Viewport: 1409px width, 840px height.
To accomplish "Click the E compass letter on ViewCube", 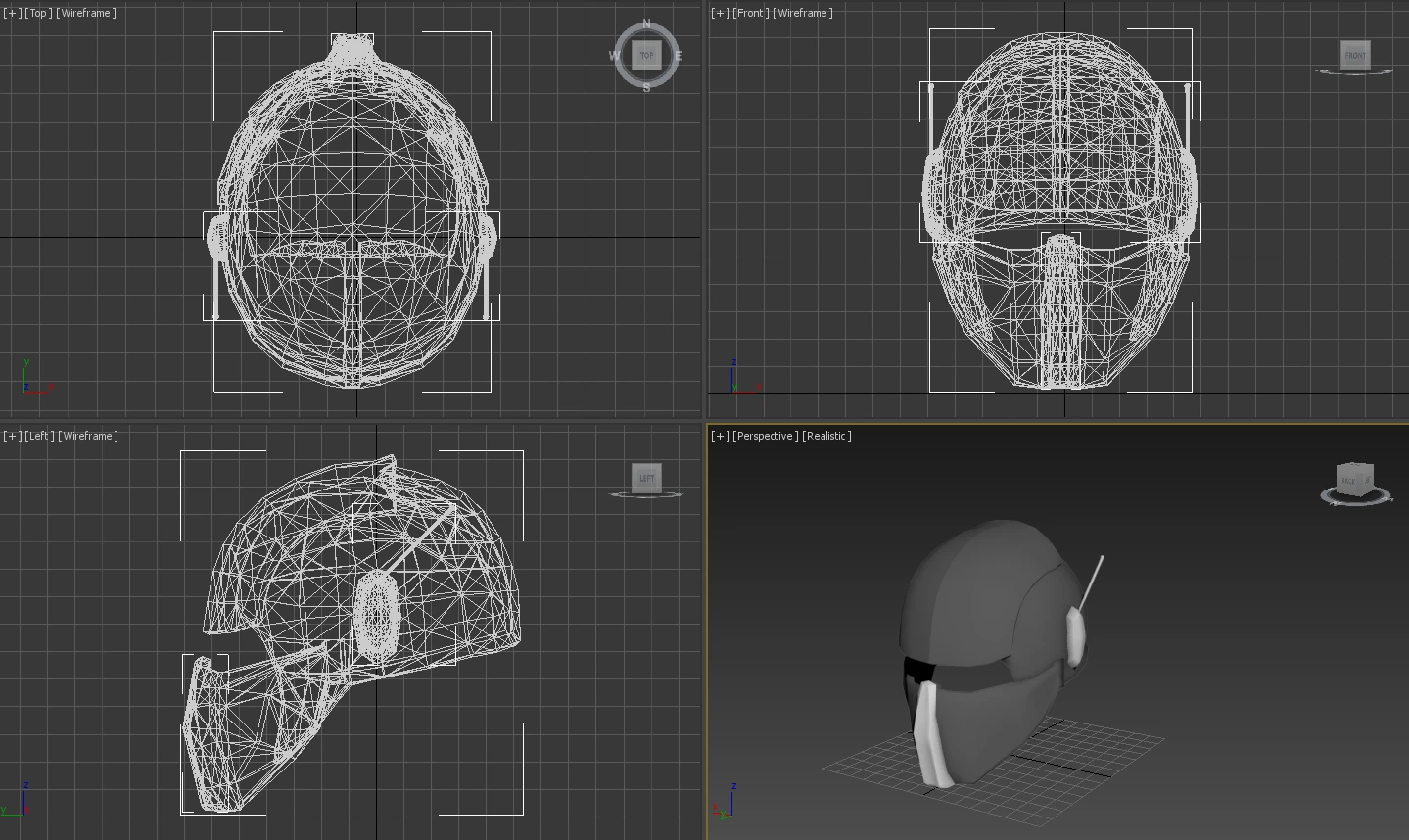I will click(679, 56).
